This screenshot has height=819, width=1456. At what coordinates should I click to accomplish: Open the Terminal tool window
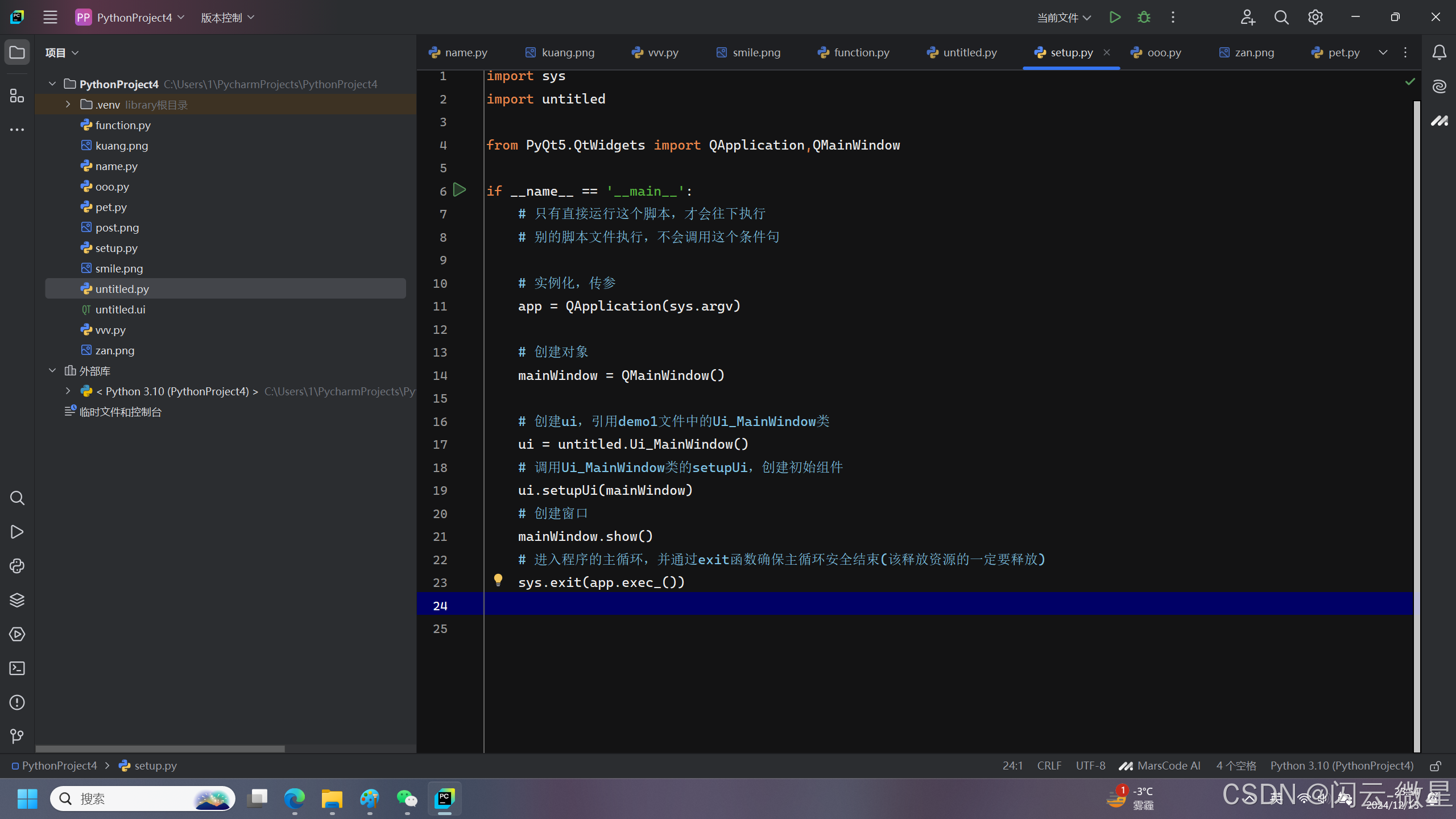pos(17,668)
